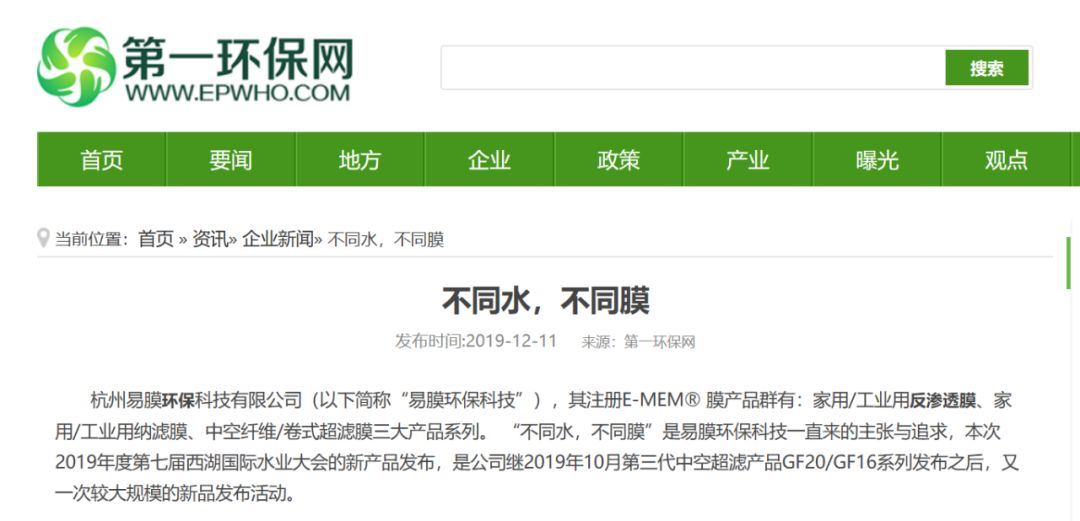Click the 第一环保网 site name logo text
The height and width of the screenshot is (521, 1080).
[236, 58]
